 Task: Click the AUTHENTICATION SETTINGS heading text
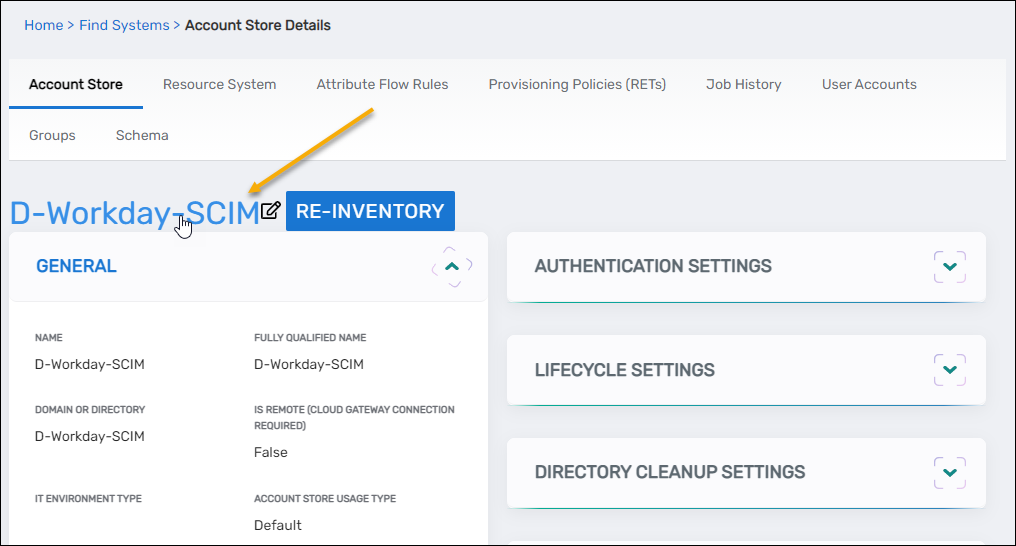pos(653,266)
